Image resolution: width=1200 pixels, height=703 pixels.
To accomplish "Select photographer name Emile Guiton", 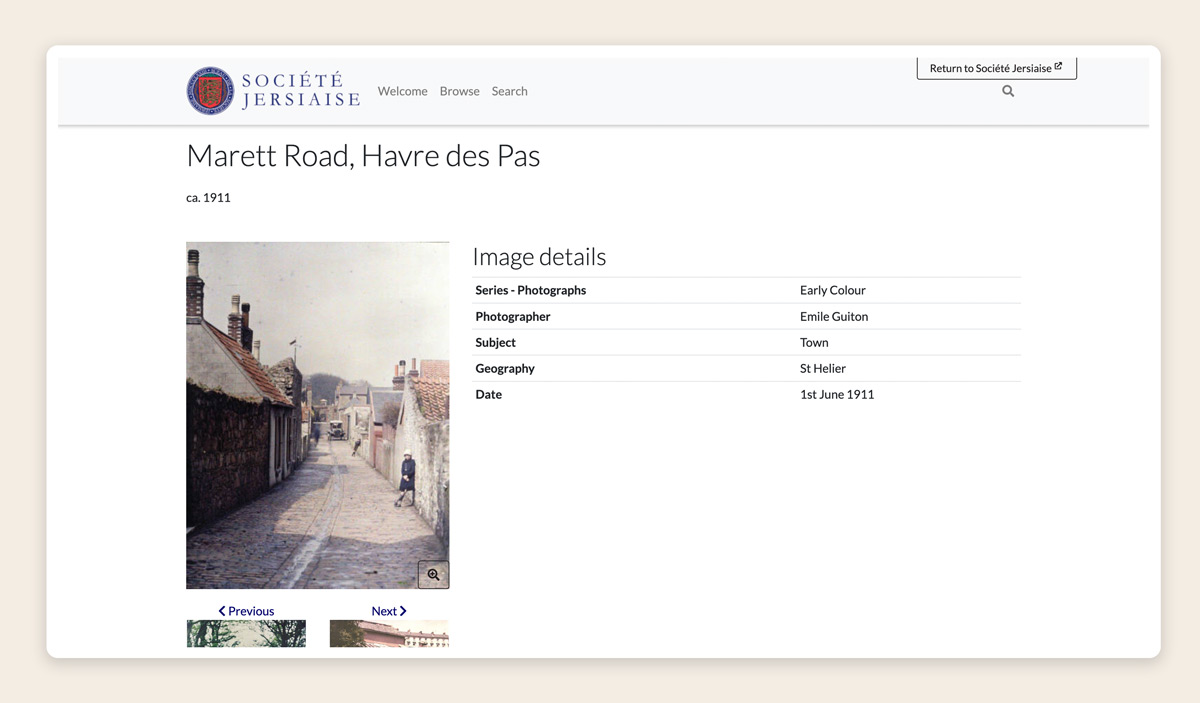I will [833, 316].
